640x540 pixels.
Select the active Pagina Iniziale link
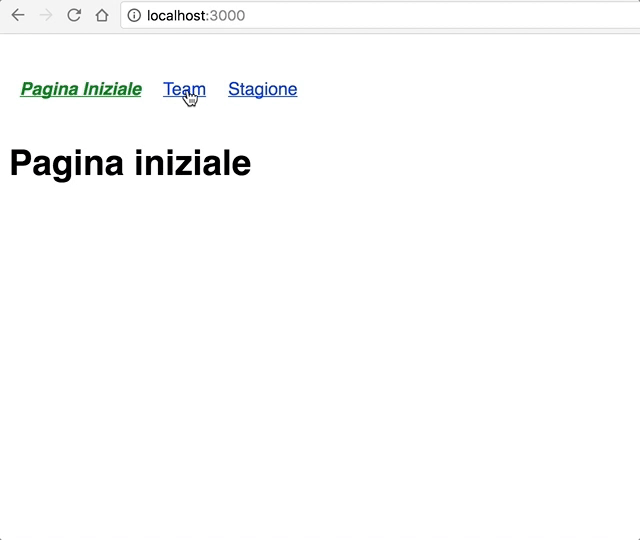click(x=80, y=89)
